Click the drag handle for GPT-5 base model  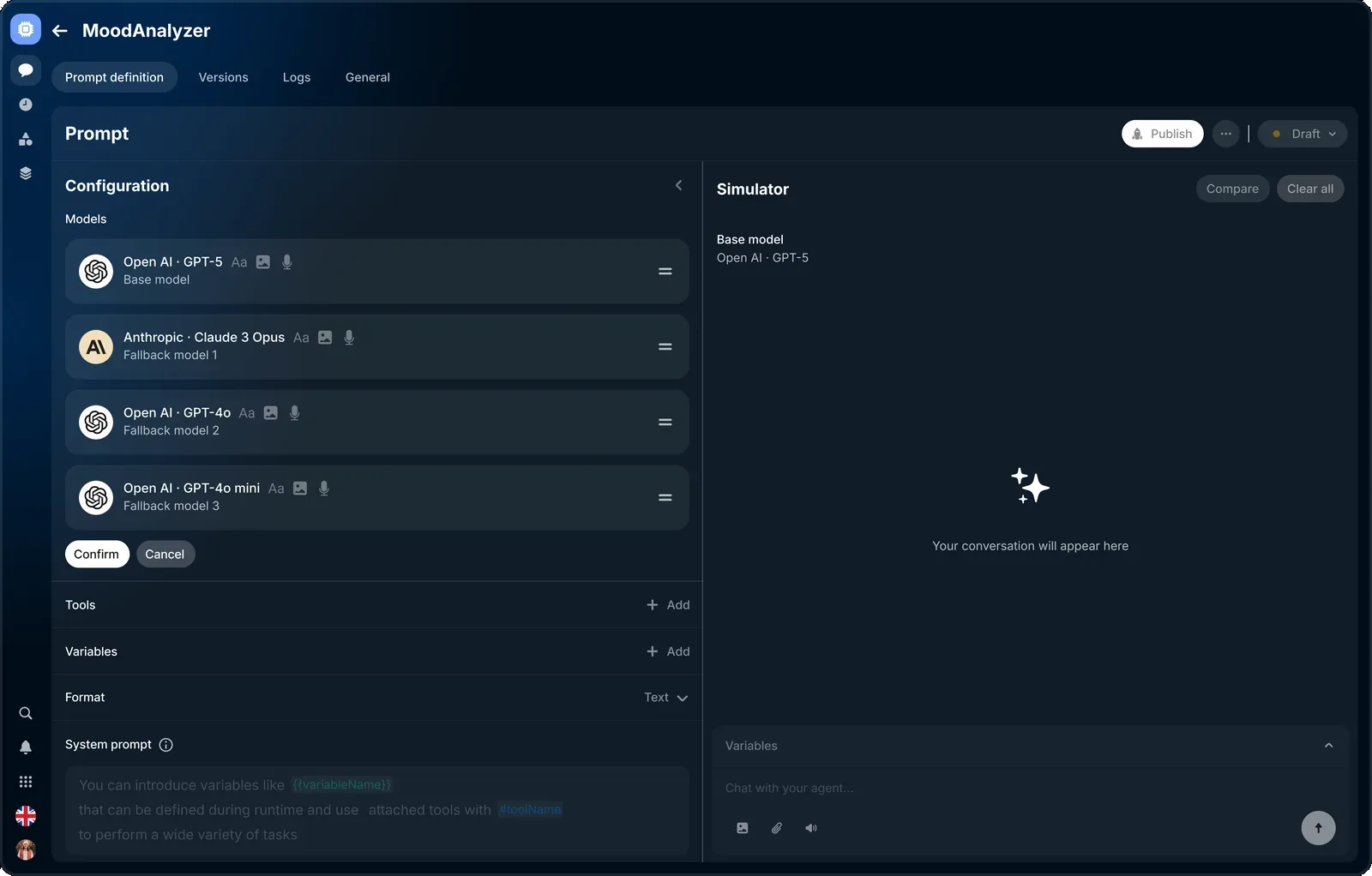pos(665,271)
